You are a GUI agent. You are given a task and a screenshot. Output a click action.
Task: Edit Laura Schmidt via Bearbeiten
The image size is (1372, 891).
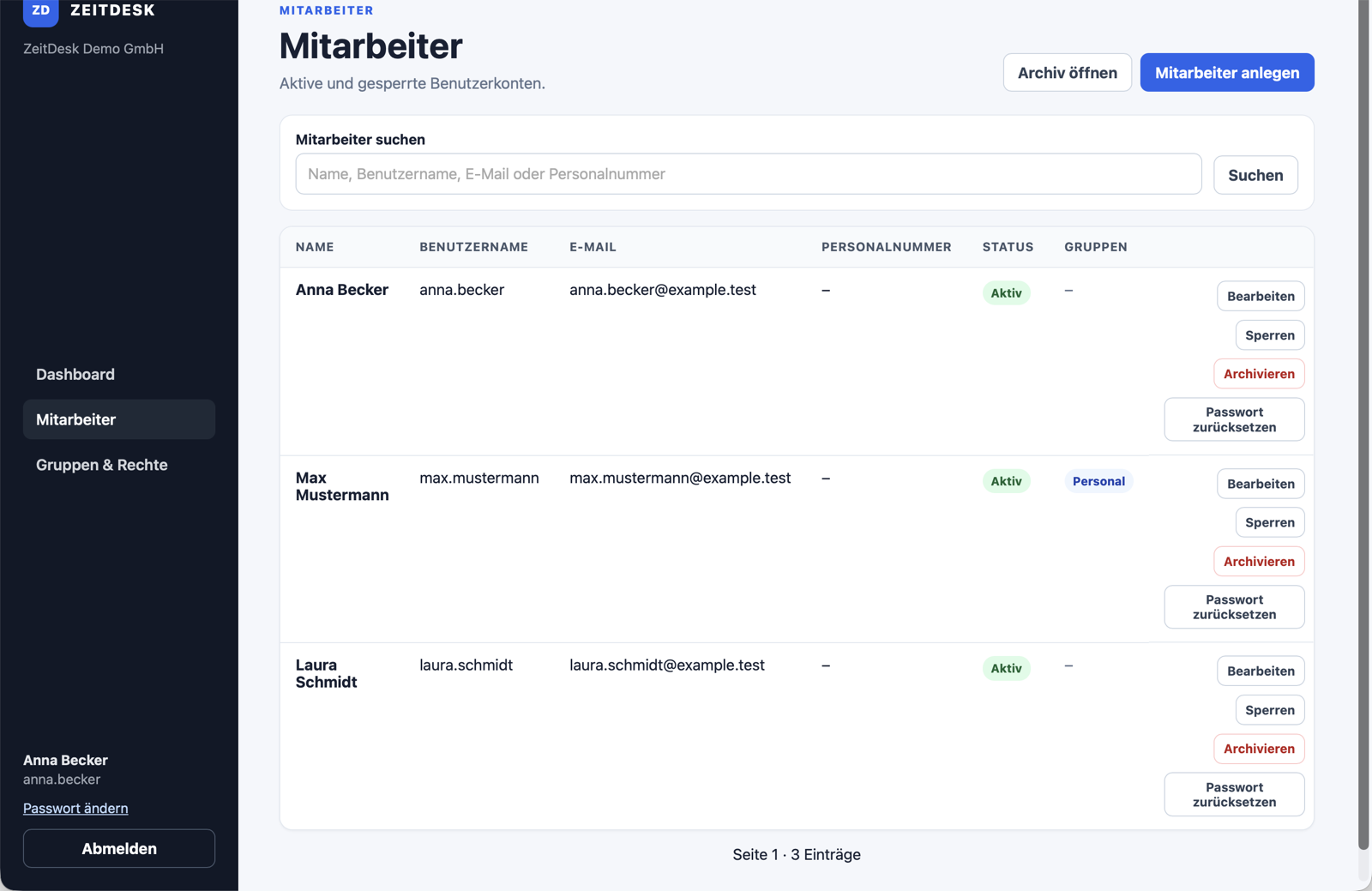coord(1261,671)
